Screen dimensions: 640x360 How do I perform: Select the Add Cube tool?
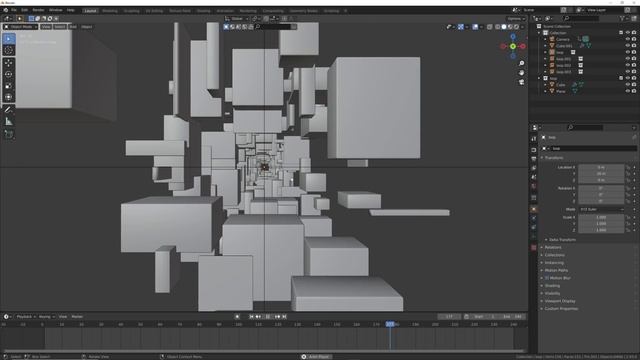[x=9, y=134]
